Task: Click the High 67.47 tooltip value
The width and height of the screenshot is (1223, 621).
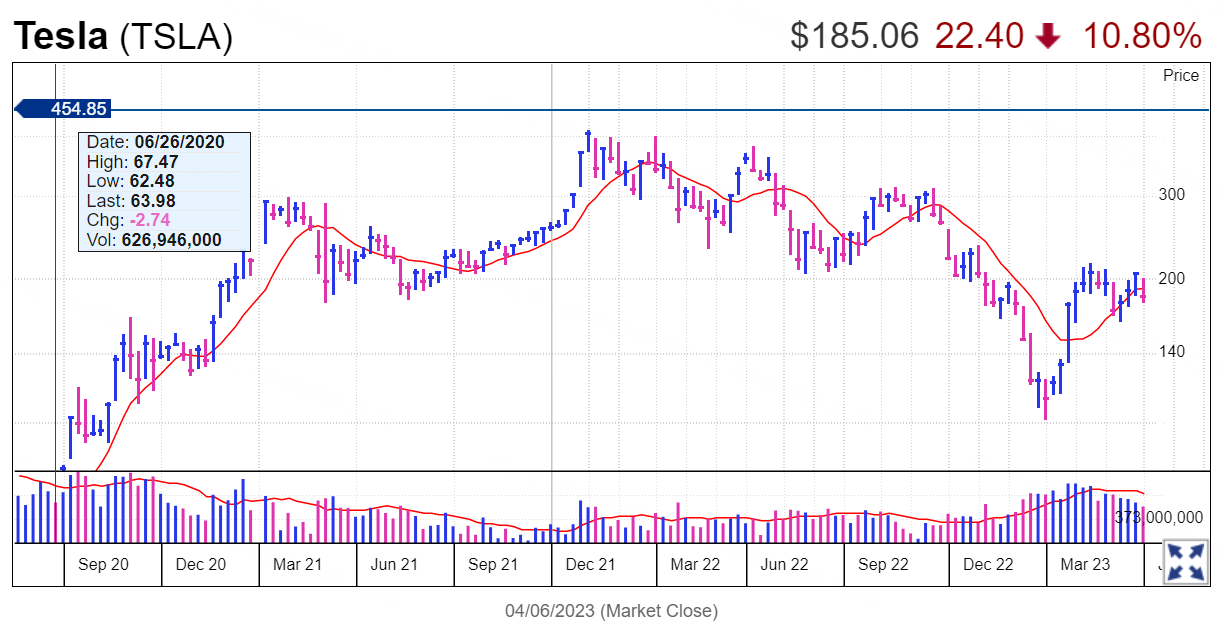Action: pos(154,161)
